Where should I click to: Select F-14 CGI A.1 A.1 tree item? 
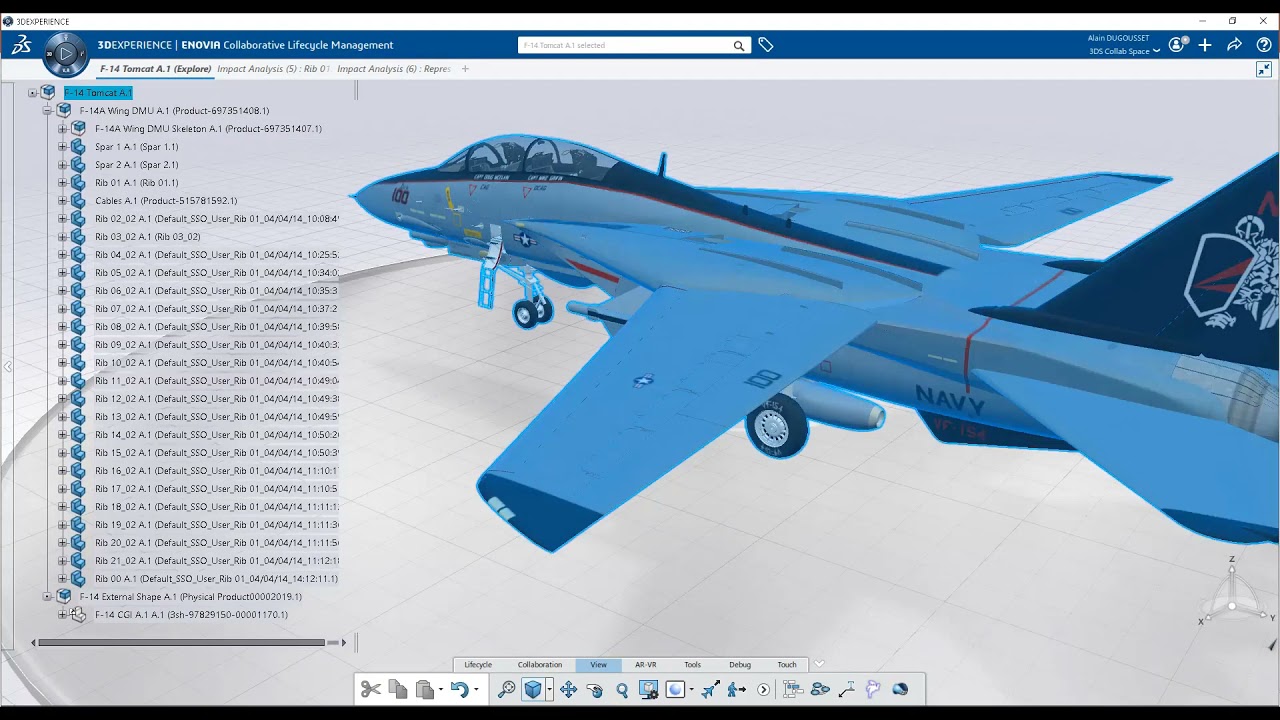(x=191, y=615)
